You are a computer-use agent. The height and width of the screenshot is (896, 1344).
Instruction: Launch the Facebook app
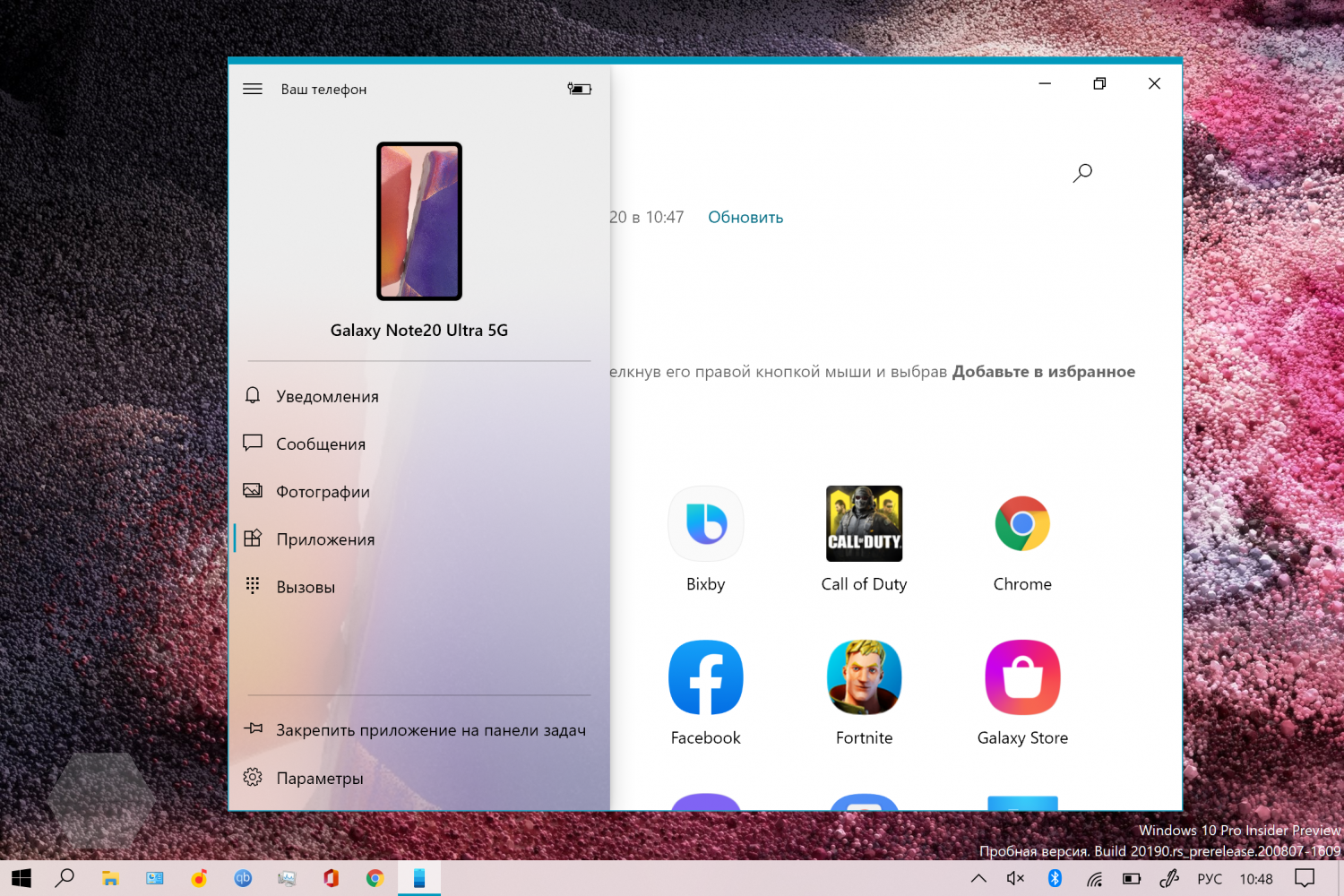[x=706, y=694]
